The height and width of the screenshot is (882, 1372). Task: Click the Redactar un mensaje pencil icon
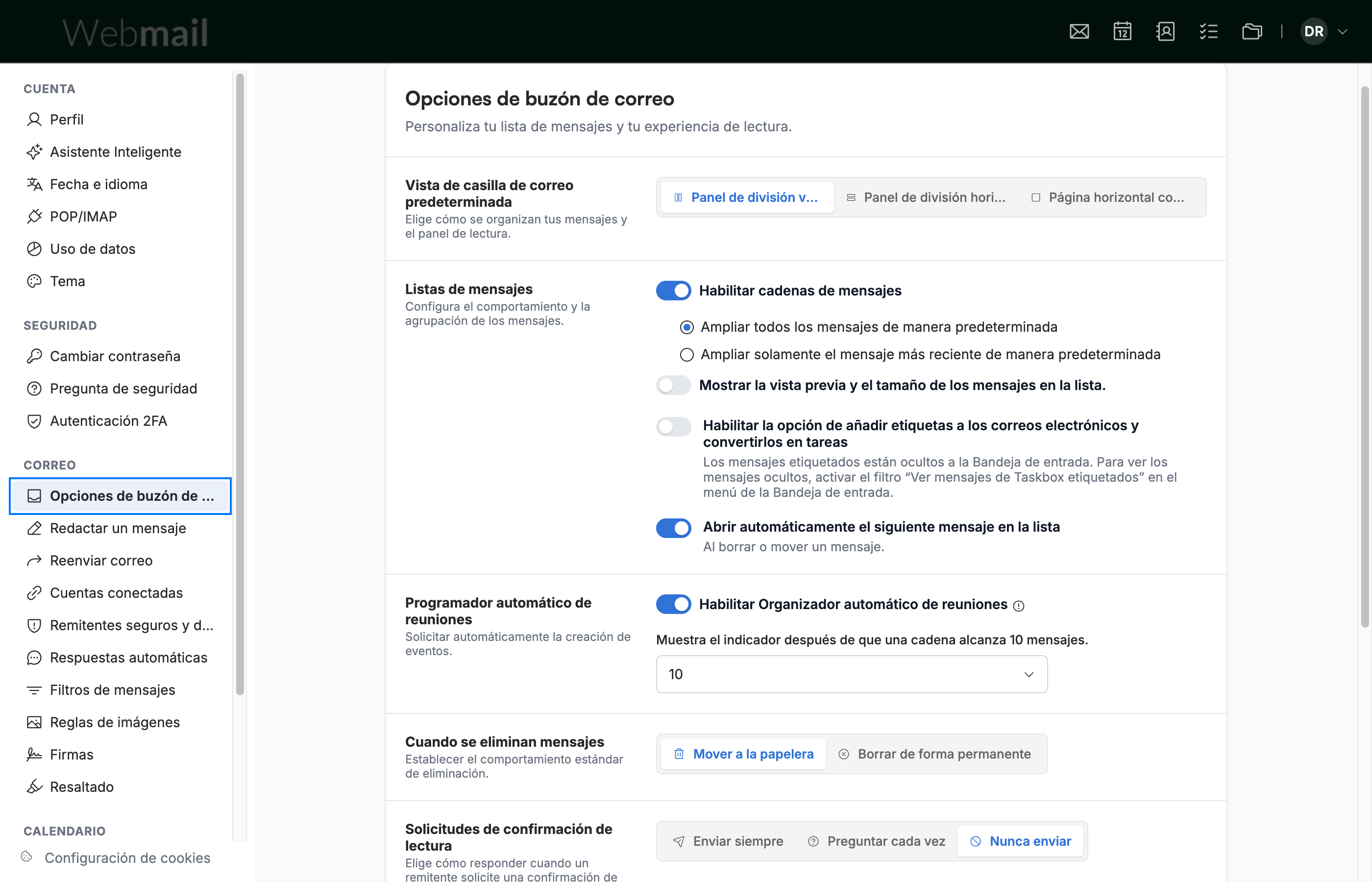tap(34, 528)
